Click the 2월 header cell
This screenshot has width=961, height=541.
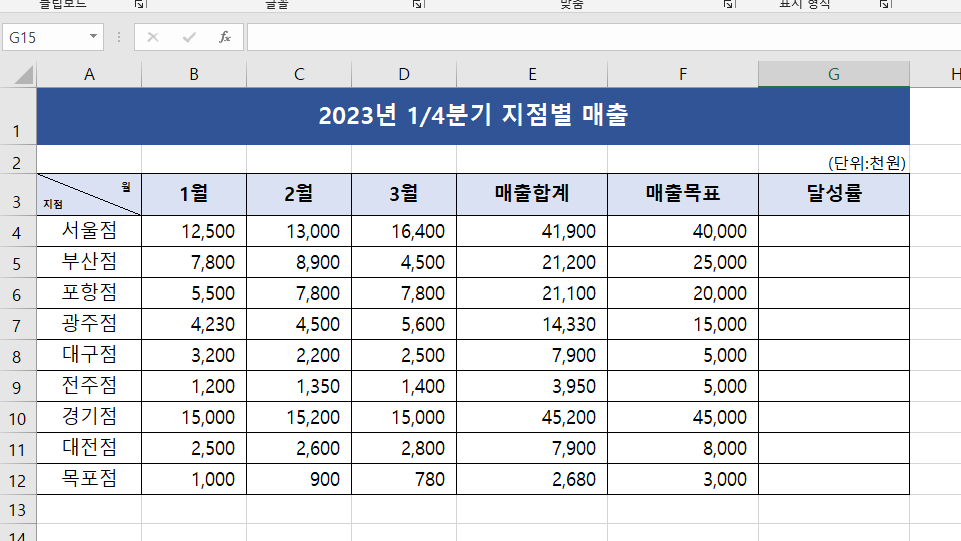(299, 195)
